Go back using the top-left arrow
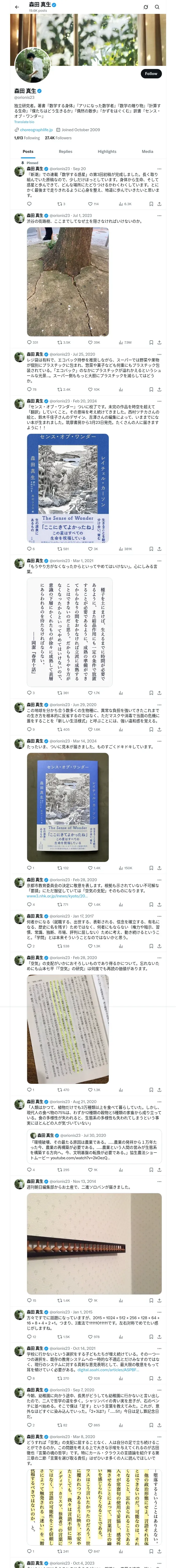 coord(17,7)
